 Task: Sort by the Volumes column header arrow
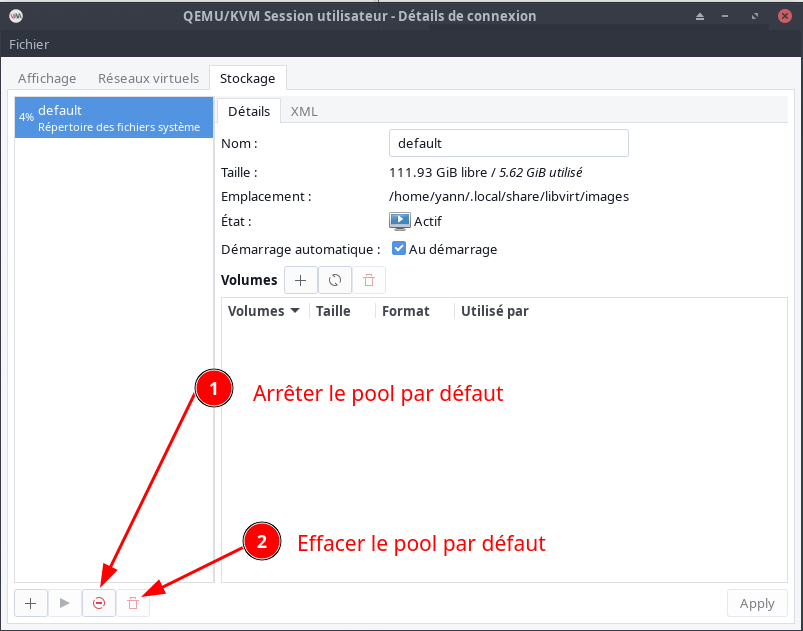pos(295,311)
